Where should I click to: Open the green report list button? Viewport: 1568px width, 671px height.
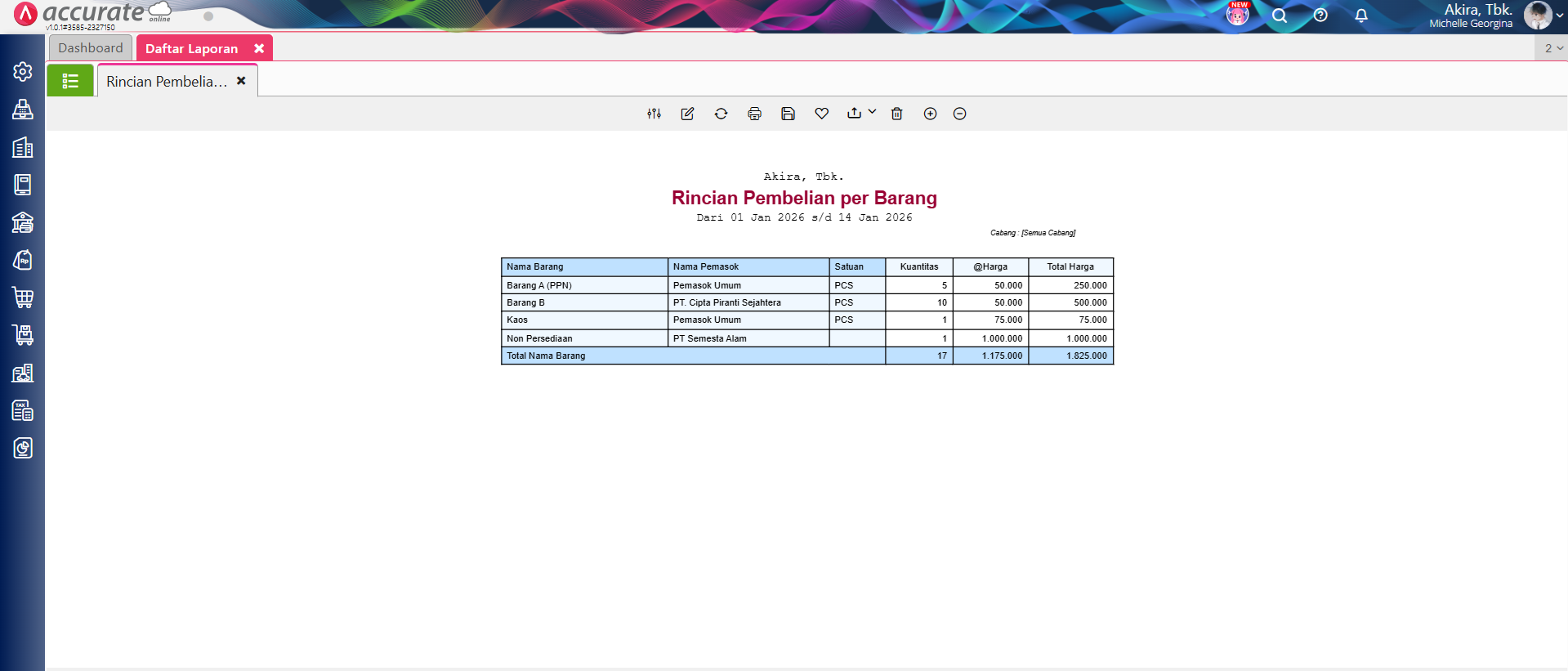(70, 81)
